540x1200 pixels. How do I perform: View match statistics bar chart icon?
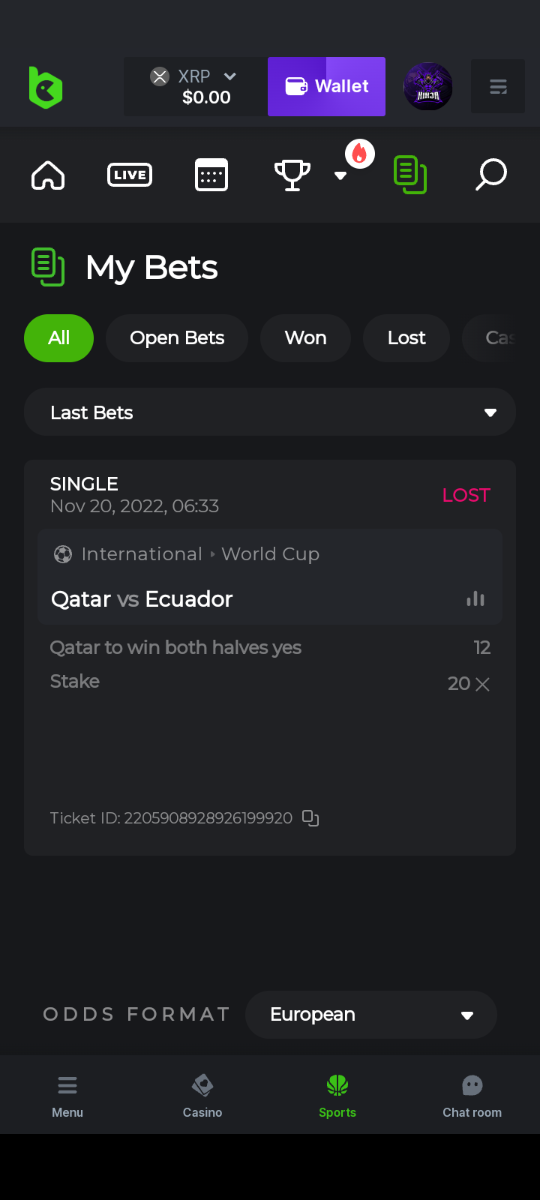point(476,599)
